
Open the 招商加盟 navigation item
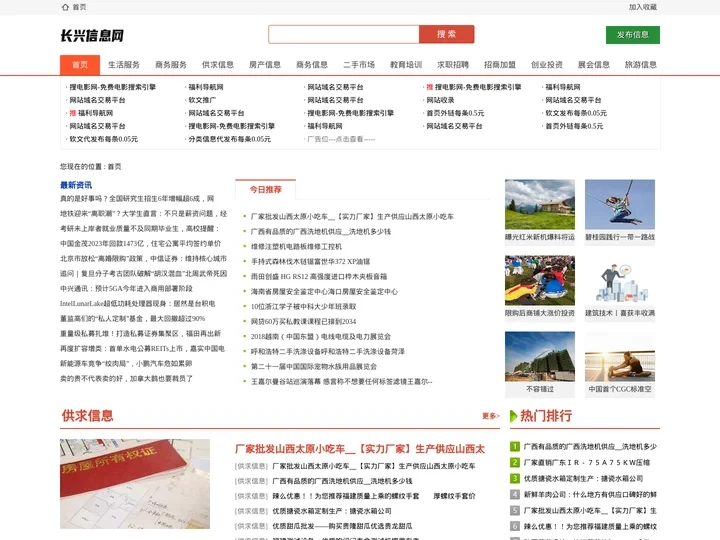coord(500,65)
